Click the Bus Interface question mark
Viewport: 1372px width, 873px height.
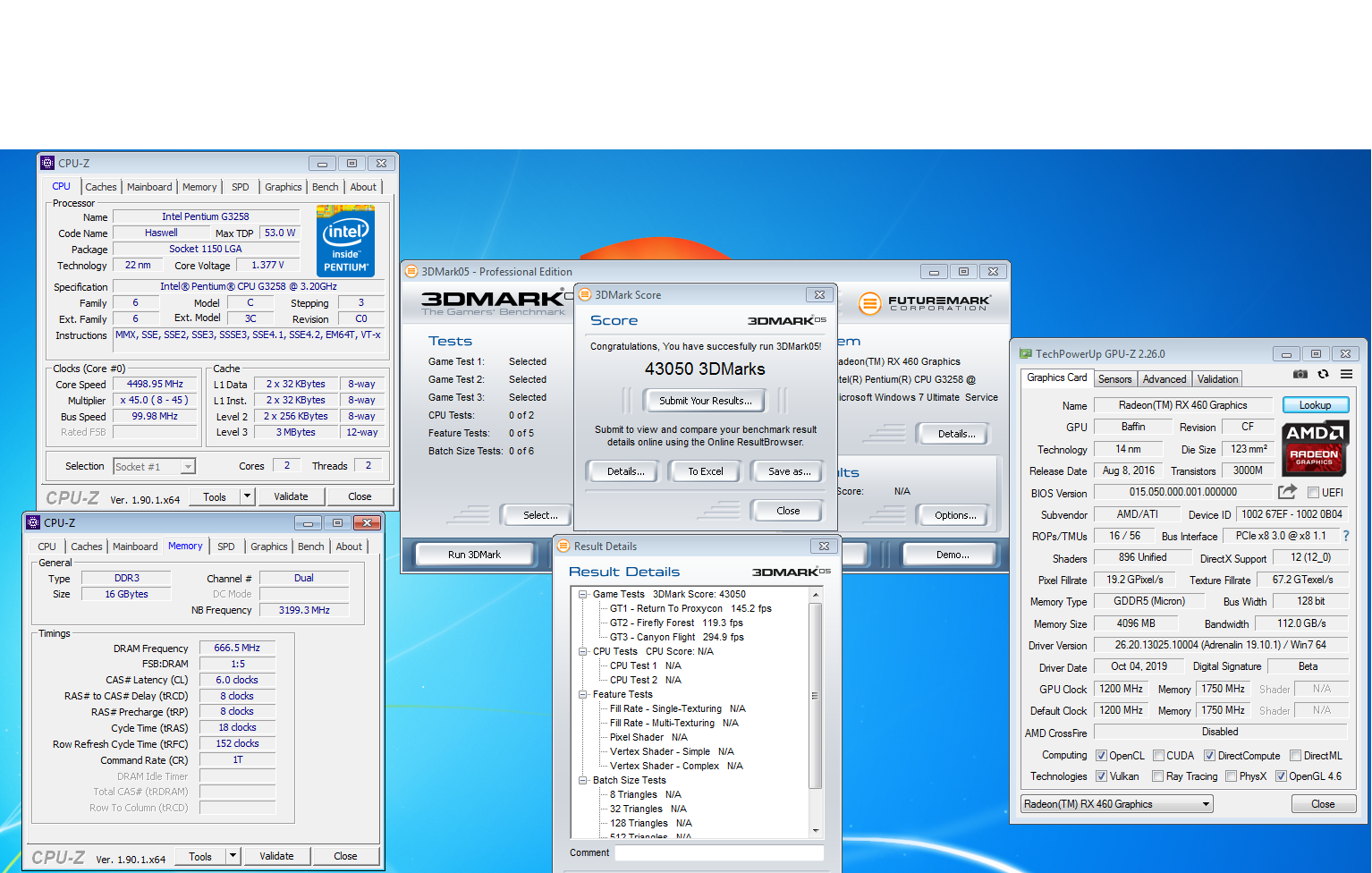(1346, 536)
